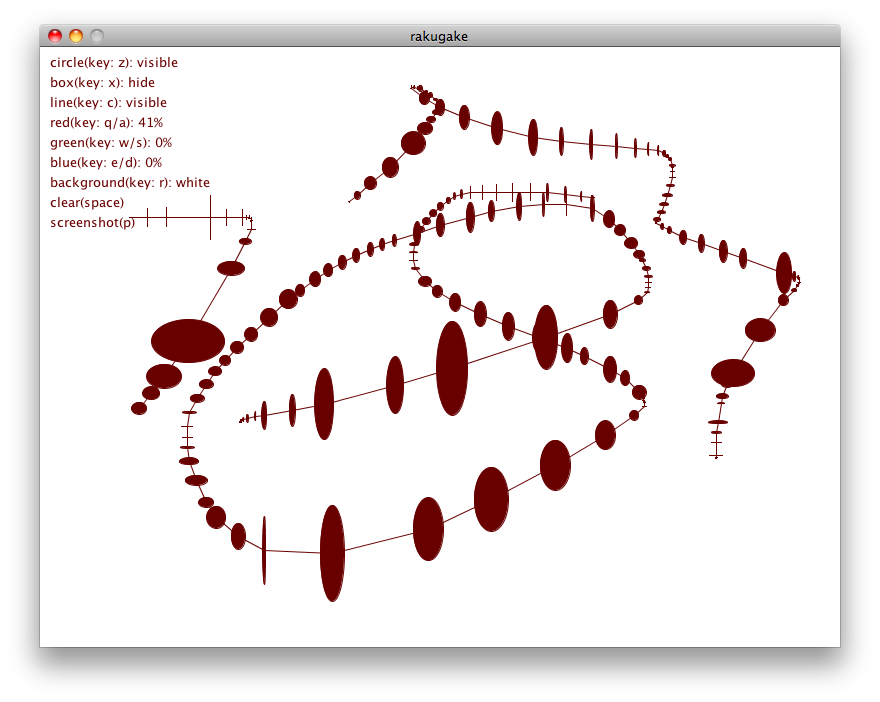Toggle the box(key: x) hide label

point(102,83)
